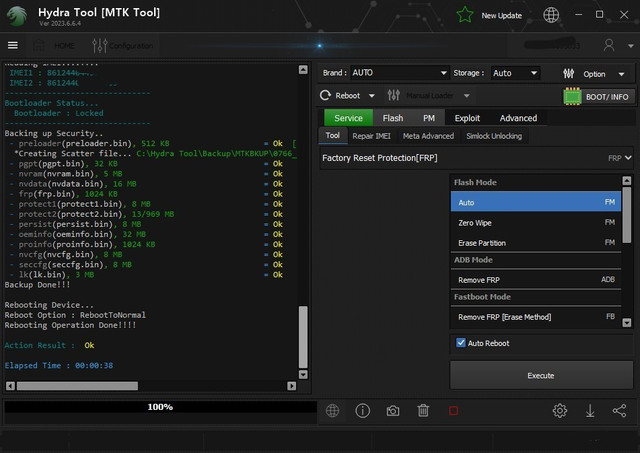Expand the Factory Reset Protection[FRP] dropdown
The image size is (640, 453).
(x=476, y=158)
